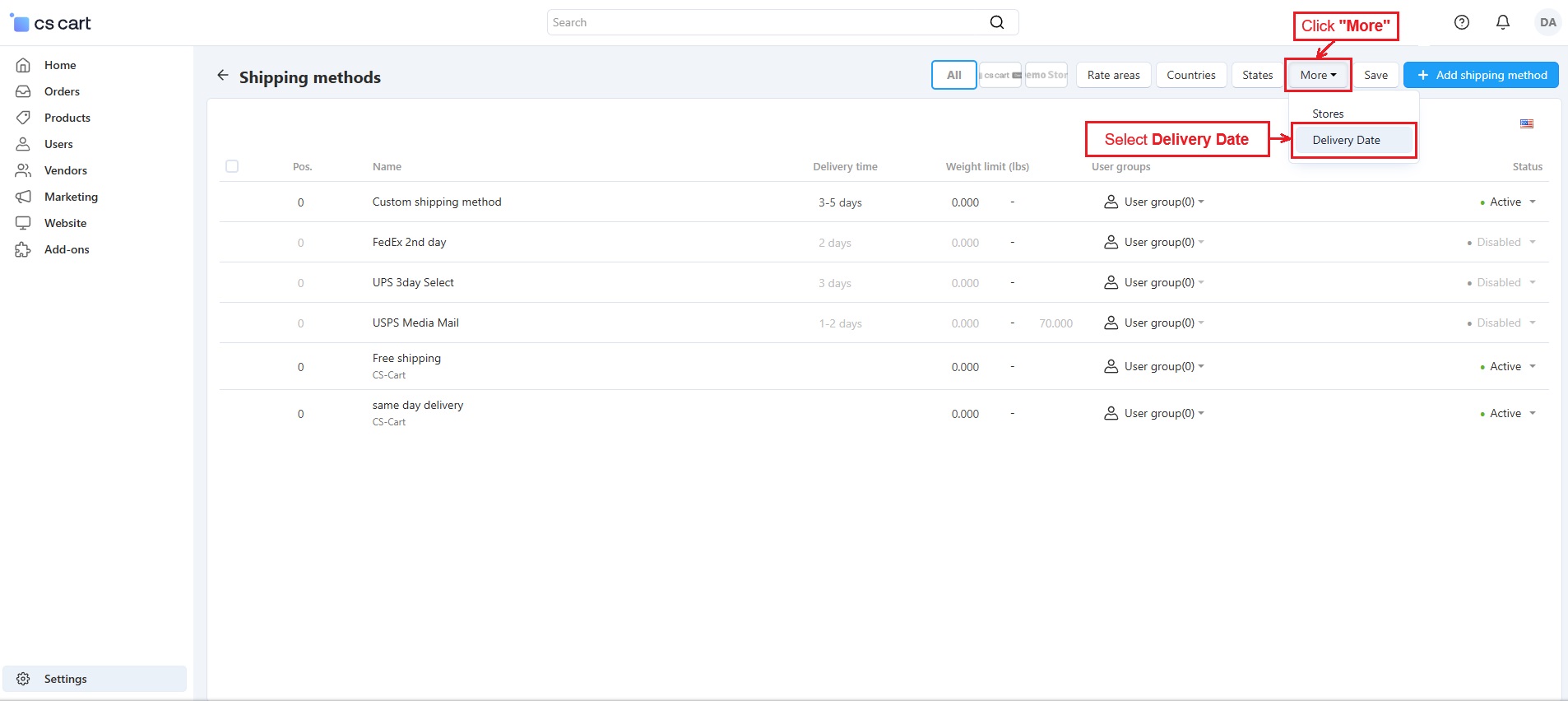This screenshot has height=701, width=1568.
Task: Navigate to Vendors
Action: tap(65, 170)
